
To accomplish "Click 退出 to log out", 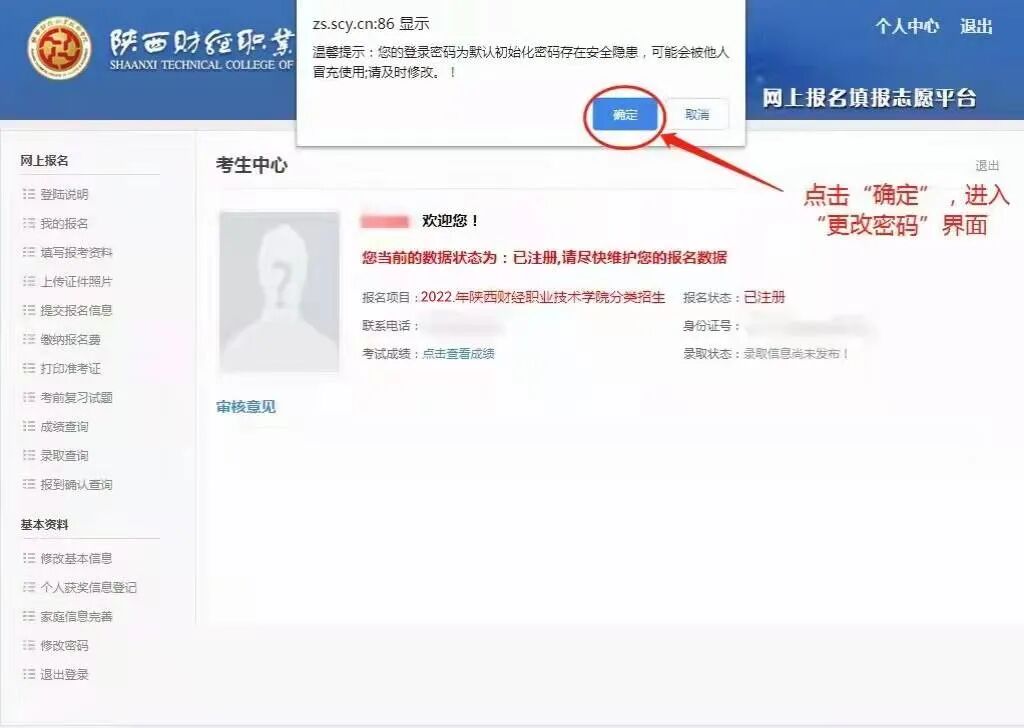I will click(x=977, y=28).
